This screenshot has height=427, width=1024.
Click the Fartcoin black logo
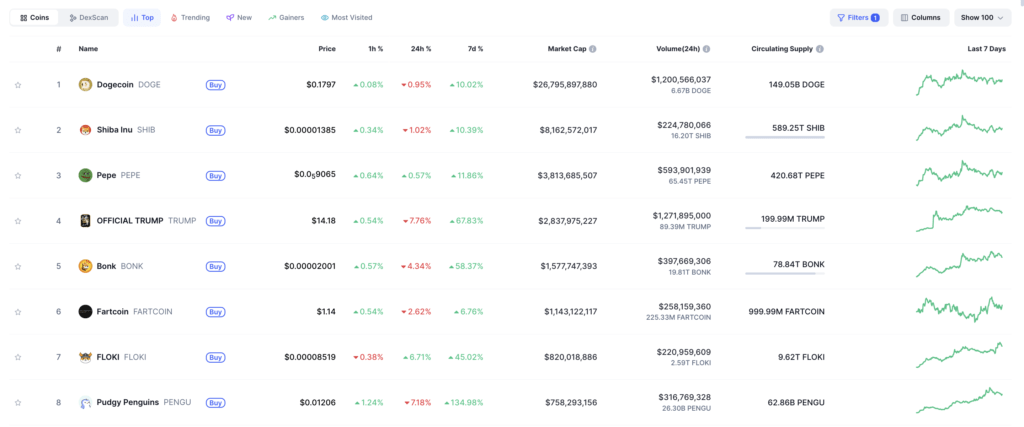click(x=85, y=311)
